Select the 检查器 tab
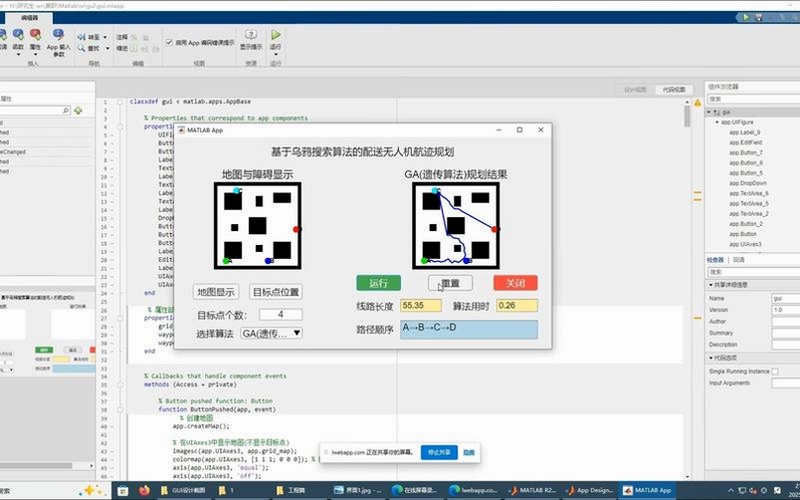800x500 pixels. click(715, 260)
